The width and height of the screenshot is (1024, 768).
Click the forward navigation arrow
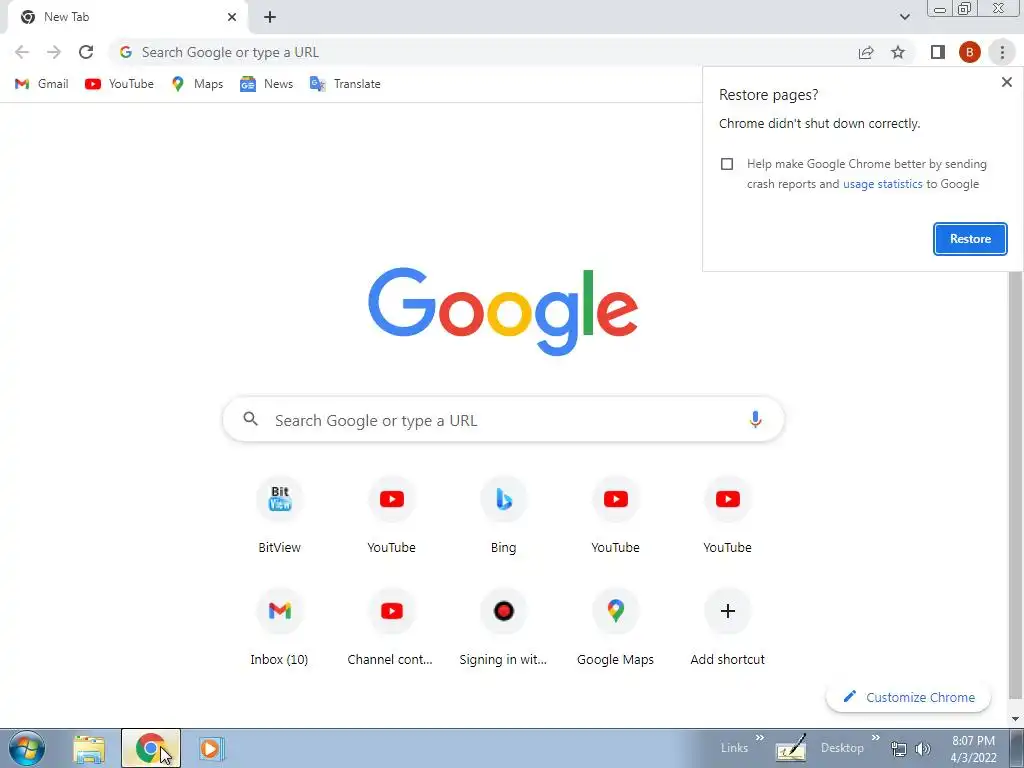(54, 52)
